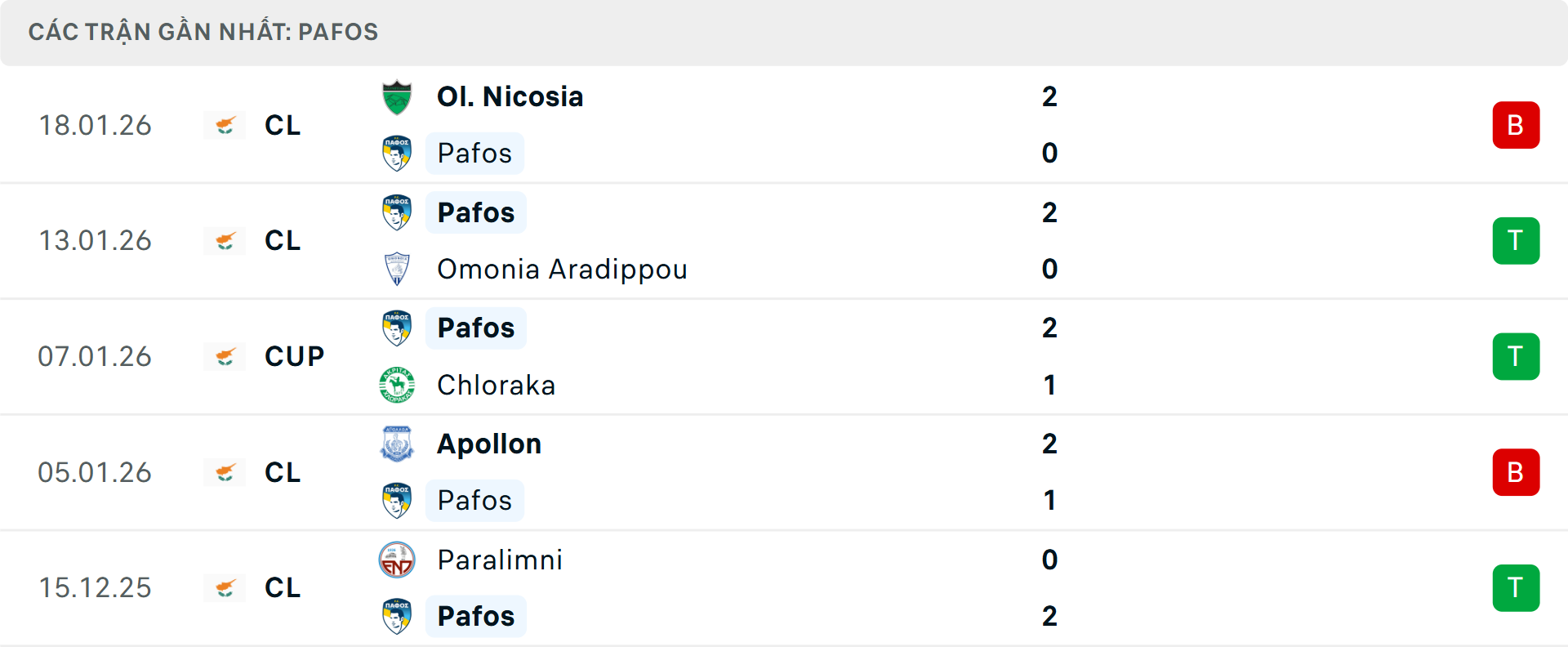Select the Chloraka team name

[496, 385]
